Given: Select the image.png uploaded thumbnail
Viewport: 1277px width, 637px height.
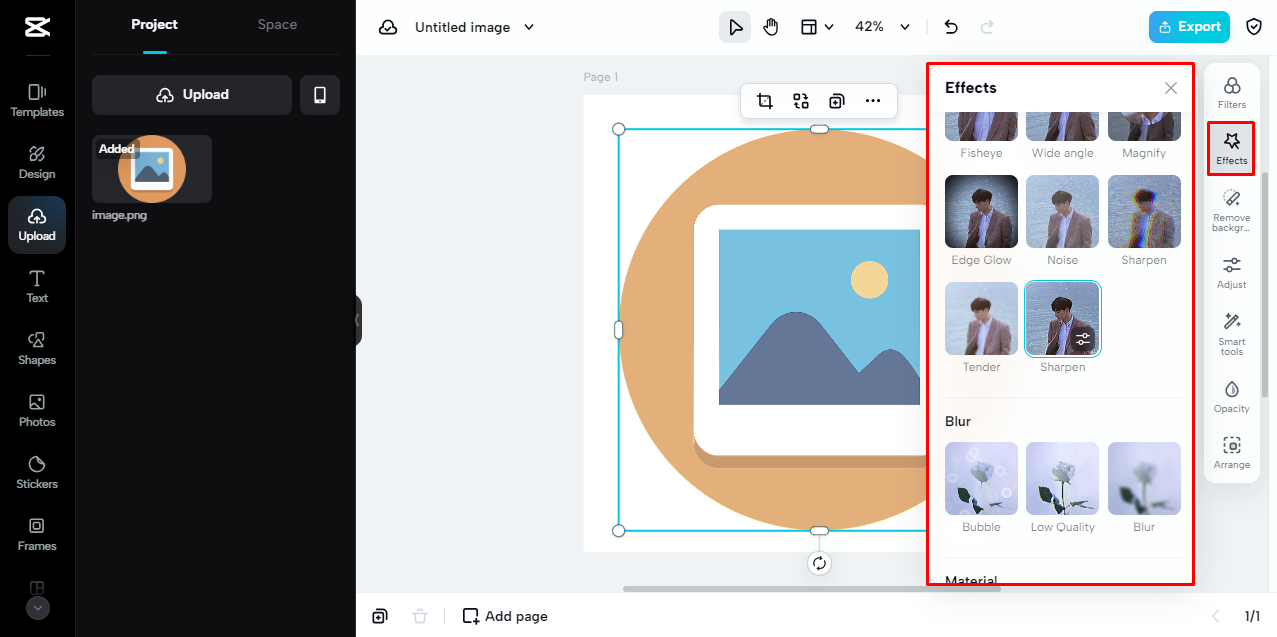Looking at the screenshot, I should (152, 169).
